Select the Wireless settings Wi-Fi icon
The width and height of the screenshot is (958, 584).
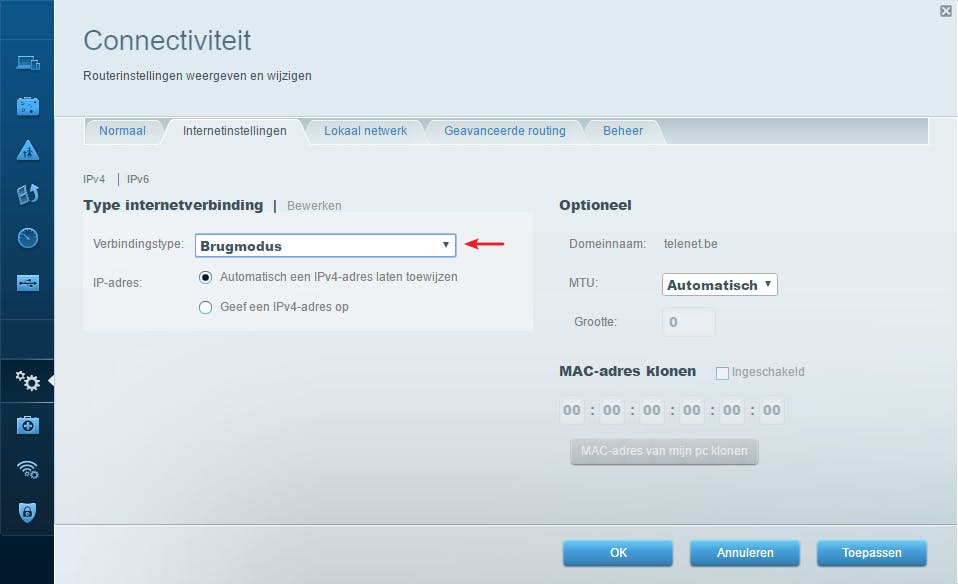pyautogui.click(x=27, y=470)
